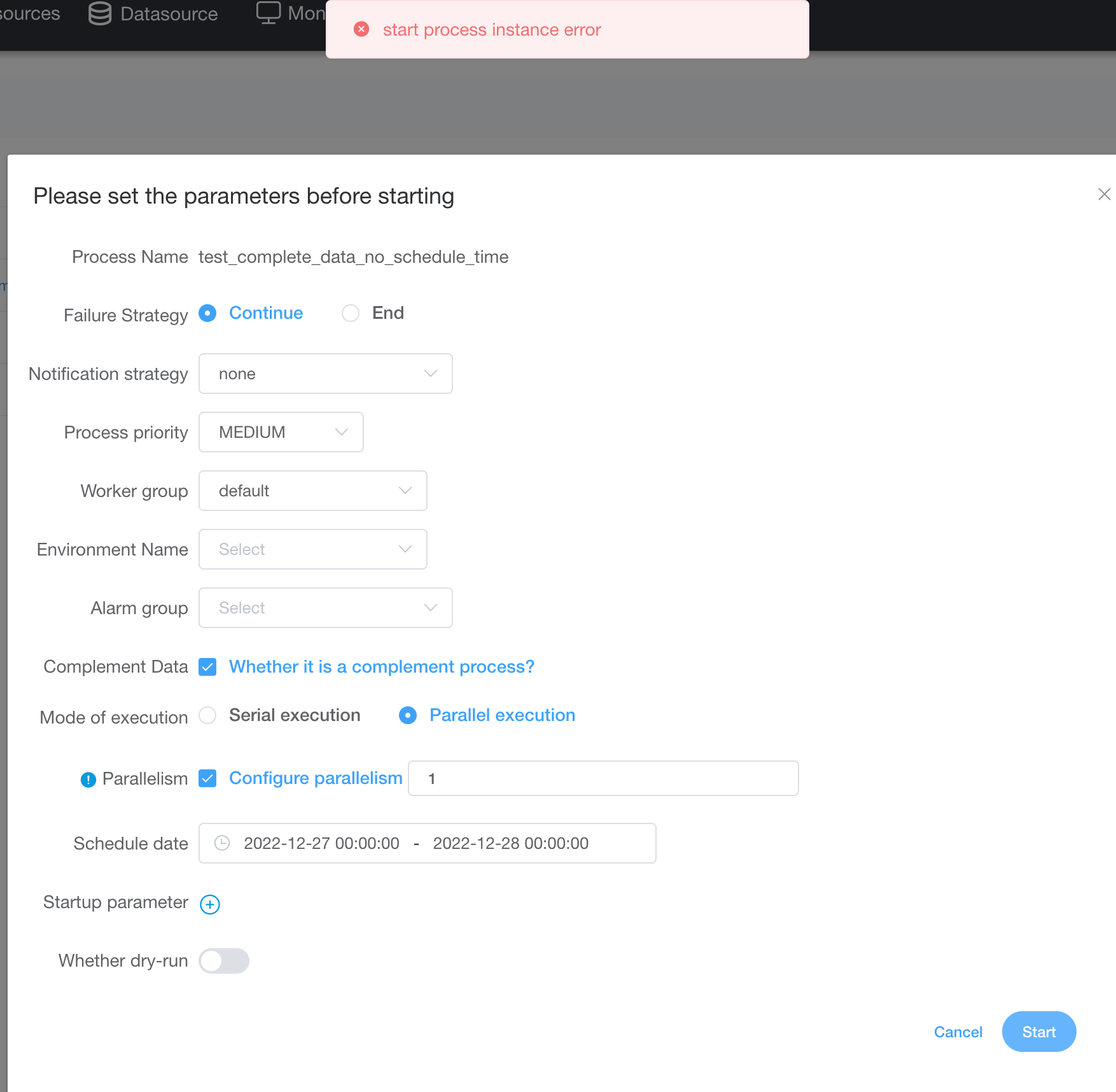
Task: Click the plus icon to add startup parameter
Action: point(210,904)
